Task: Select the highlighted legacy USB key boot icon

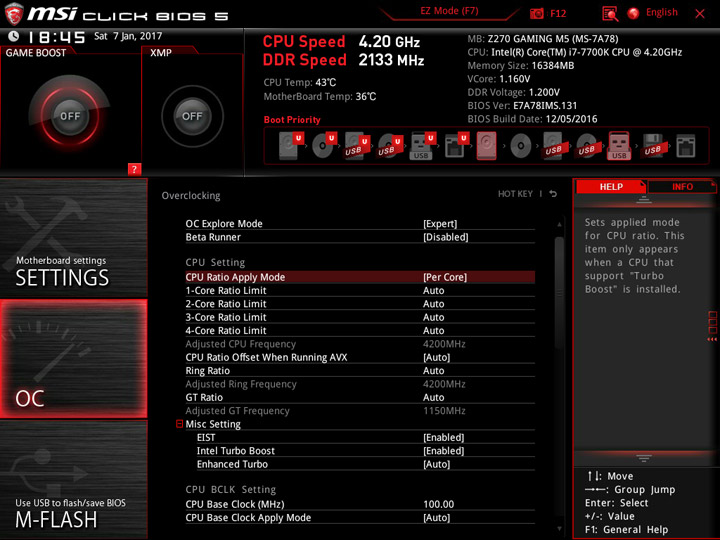Action: click(x=619, y=146)
